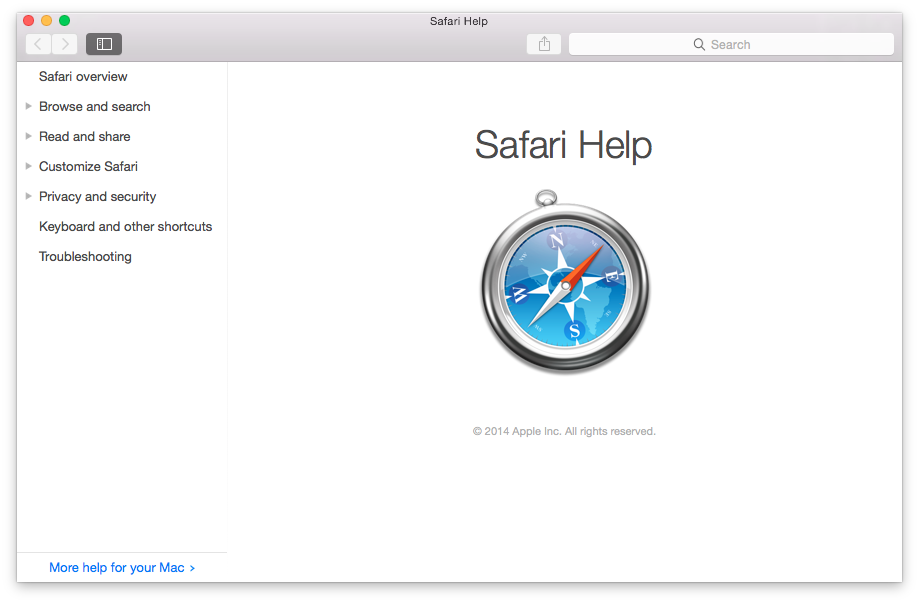Open the Share menu button

click(544, 44)
